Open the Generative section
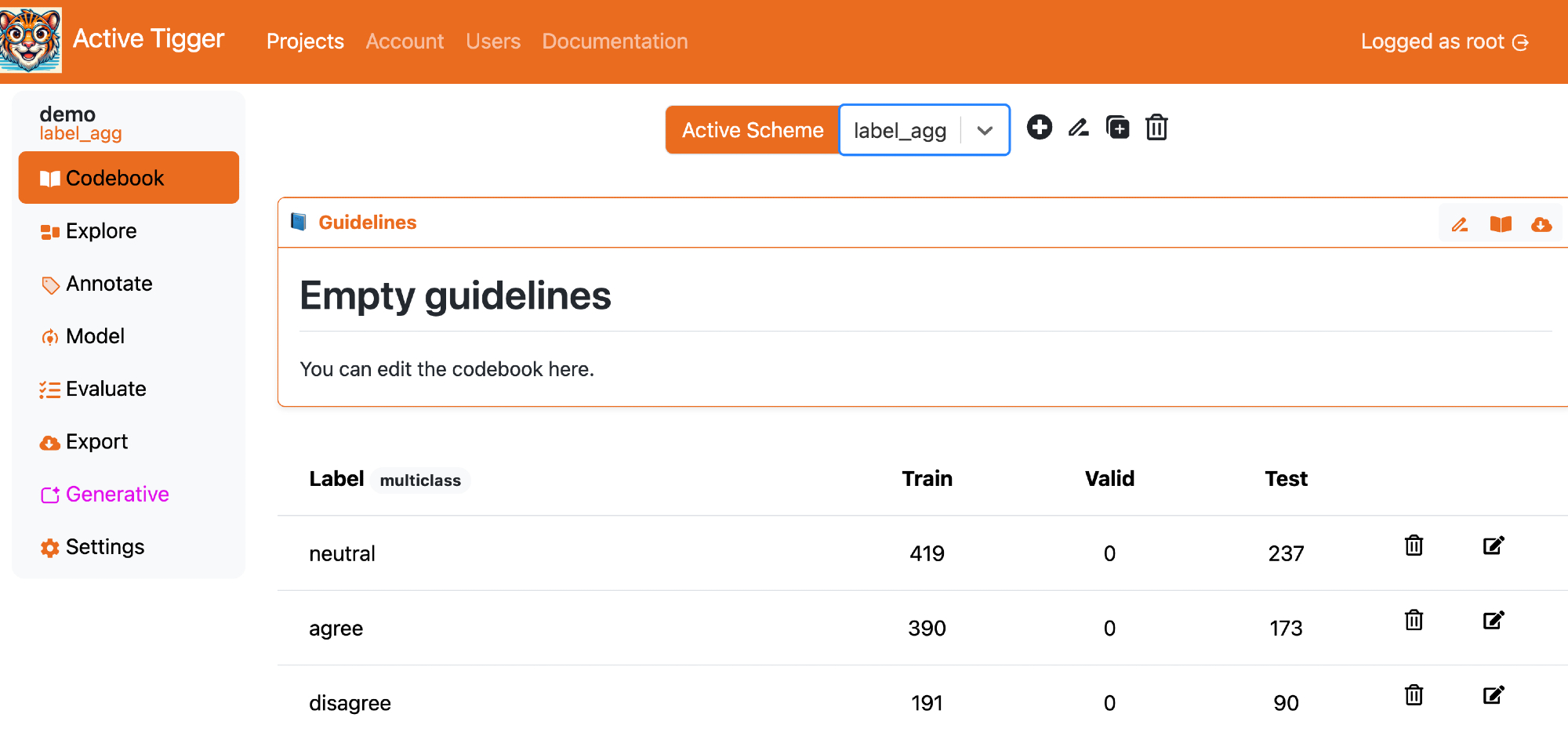1568x732 pixels. (x=117, y=495)
